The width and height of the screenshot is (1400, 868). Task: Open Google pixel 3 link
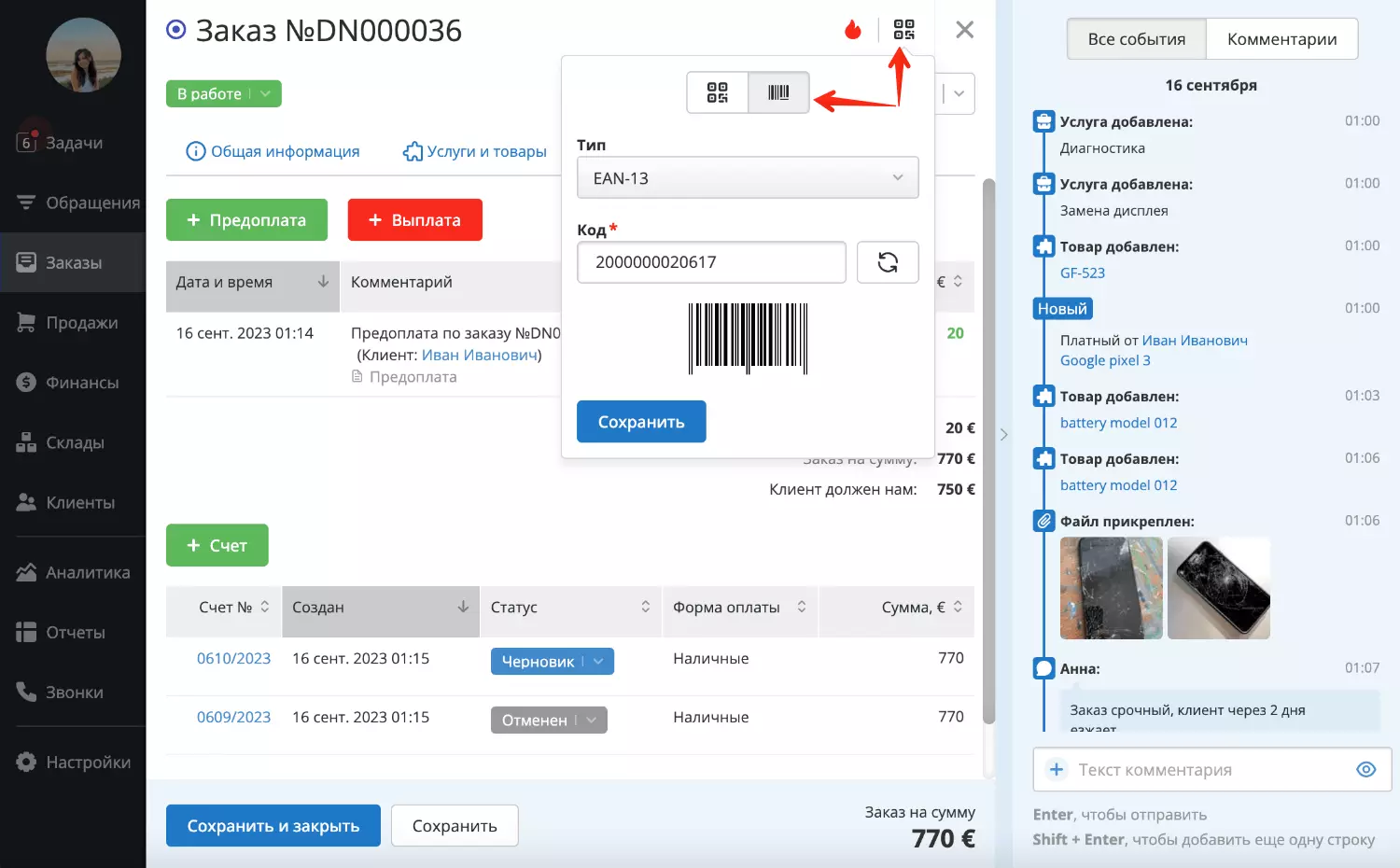click(x=1105, y=360)
